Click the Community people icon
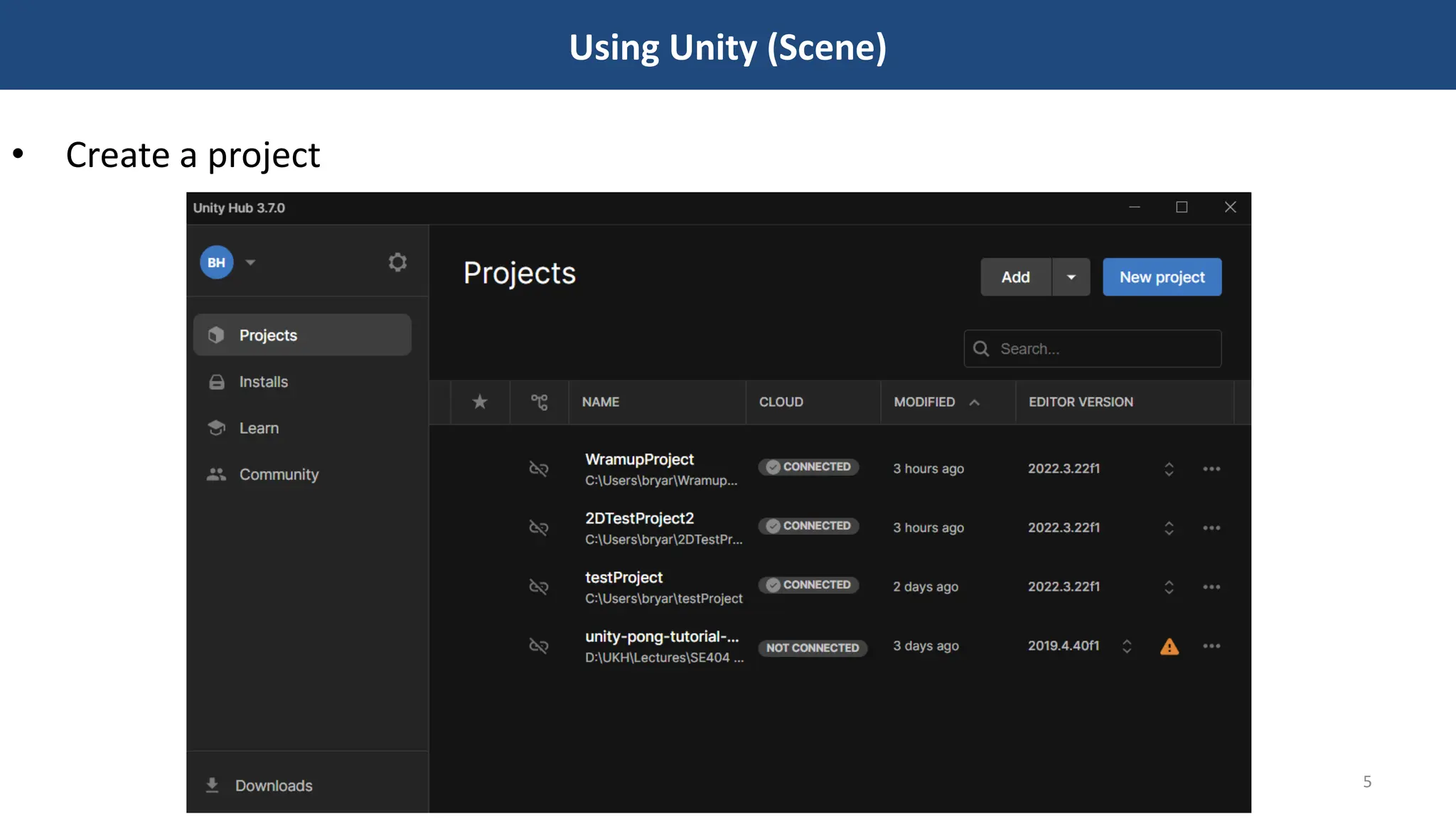This screenshot has height=819, width=1456. (216, 474)
